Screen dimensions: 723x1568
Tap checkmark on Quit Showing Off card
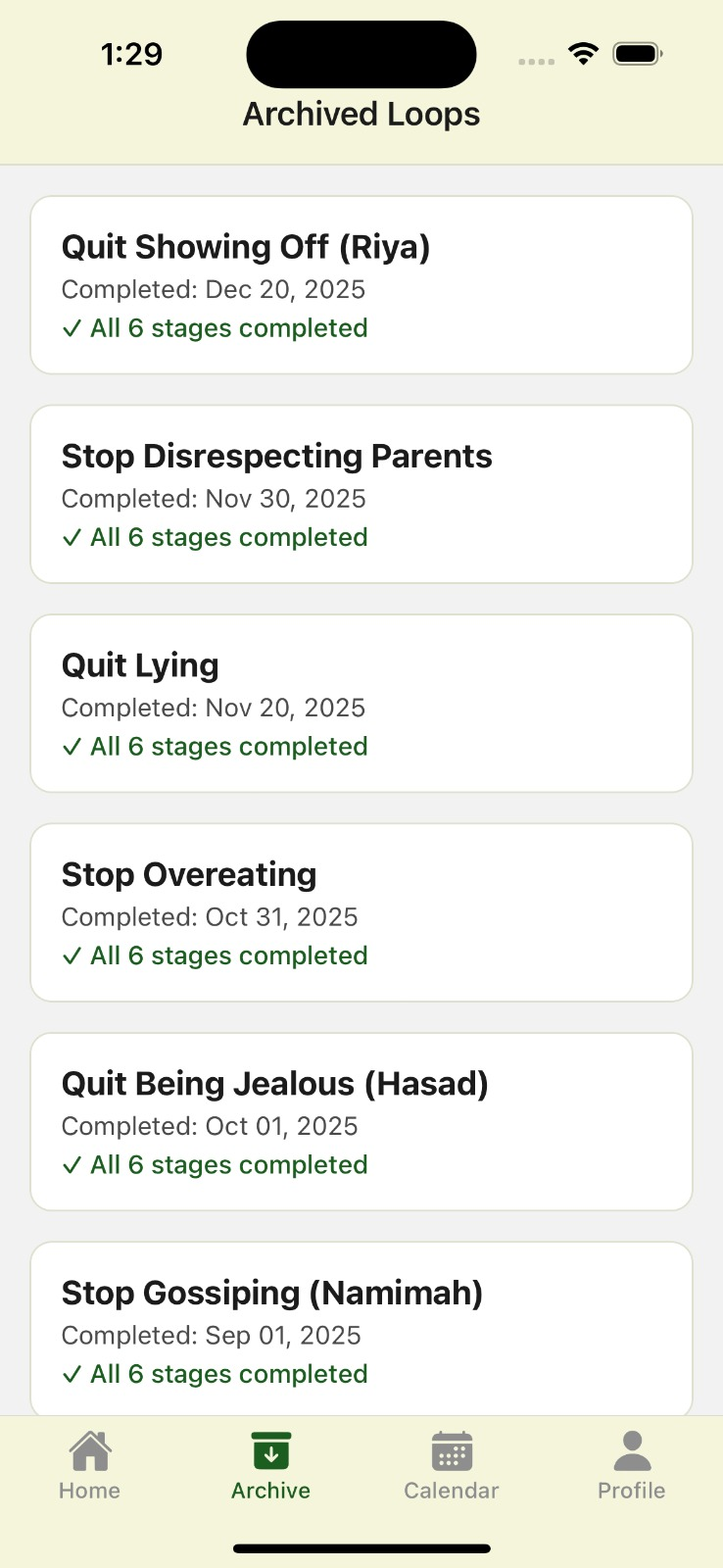pos(72,329)
